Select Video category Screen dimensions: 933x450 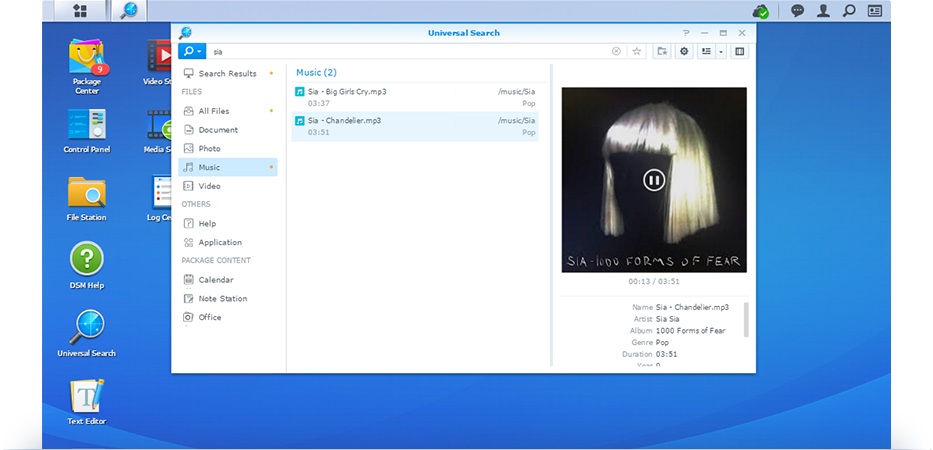click(228, 186)
